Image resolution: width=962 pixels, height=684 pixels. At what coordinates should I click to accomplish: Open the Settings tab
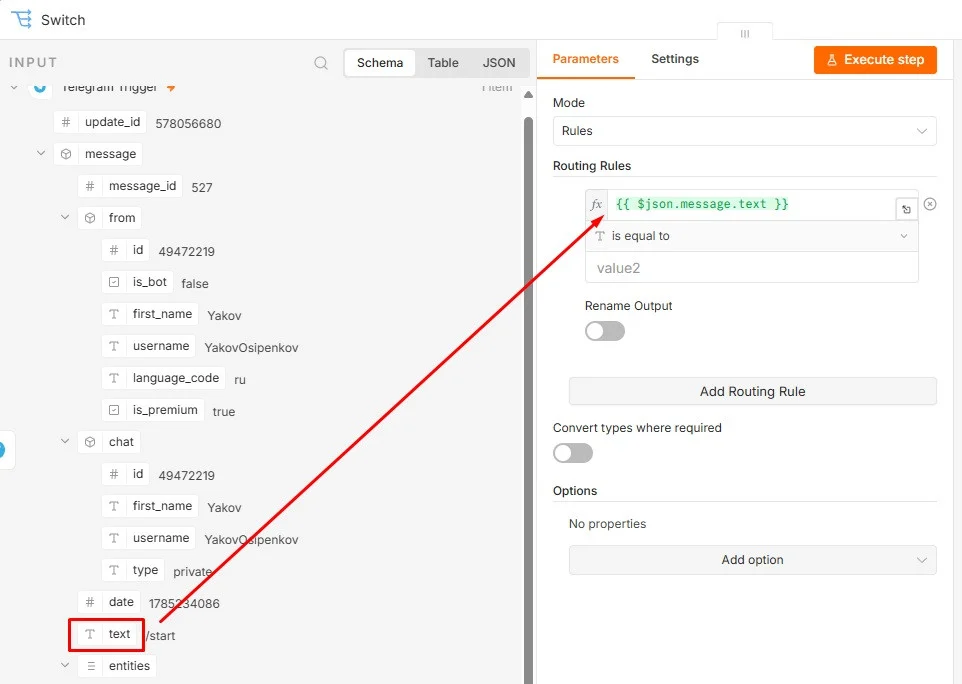click(675, 59)
